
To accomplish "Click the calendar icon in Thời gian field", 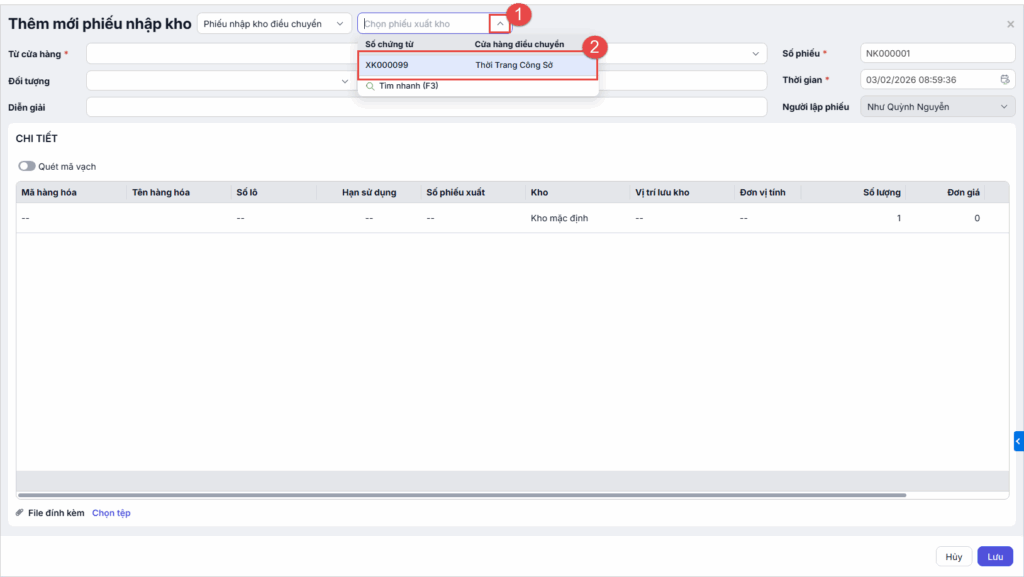I will 1004,80.
